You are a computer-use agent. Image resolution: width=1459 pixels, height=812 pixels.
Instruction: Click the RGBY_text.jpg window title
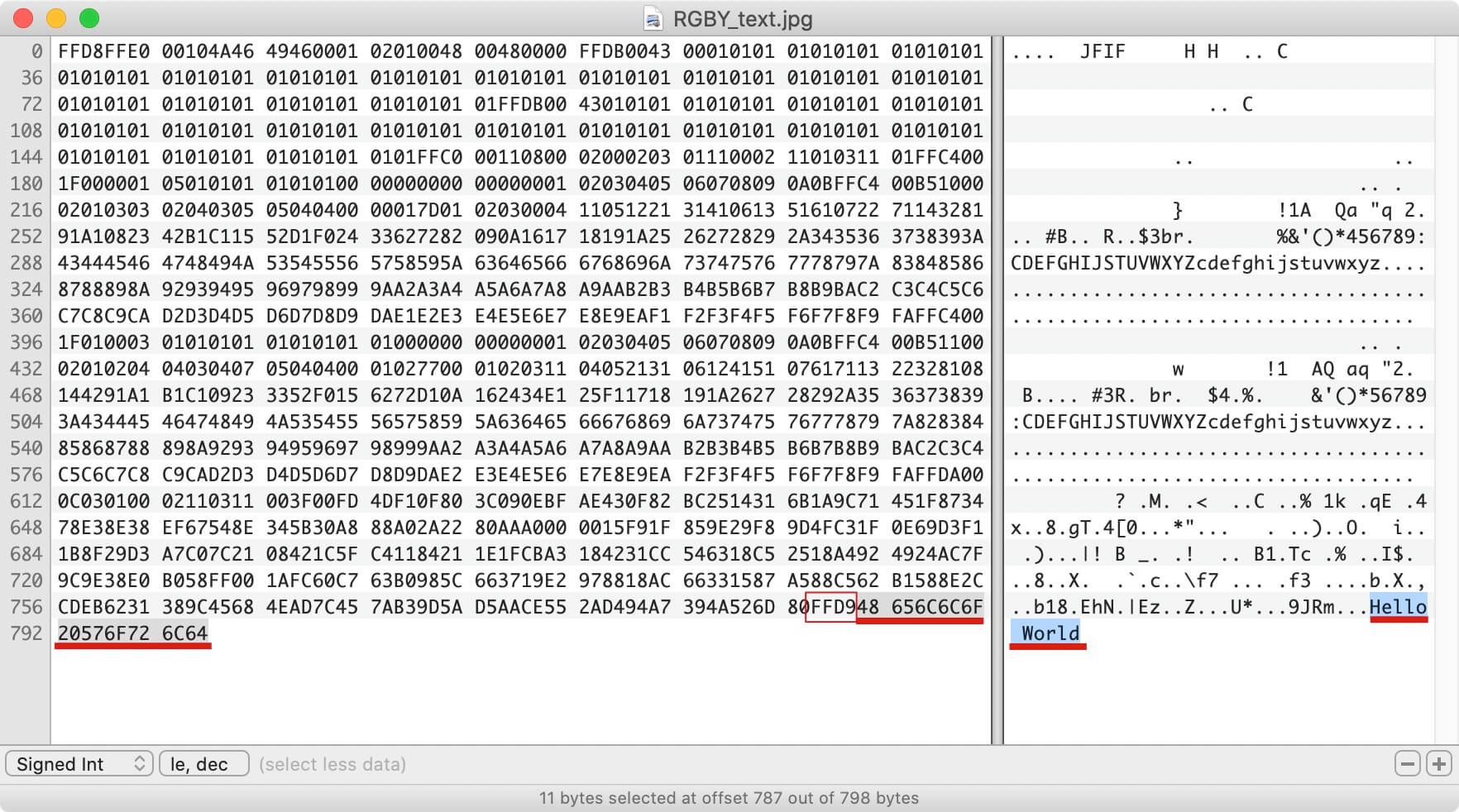coord(742,18)
